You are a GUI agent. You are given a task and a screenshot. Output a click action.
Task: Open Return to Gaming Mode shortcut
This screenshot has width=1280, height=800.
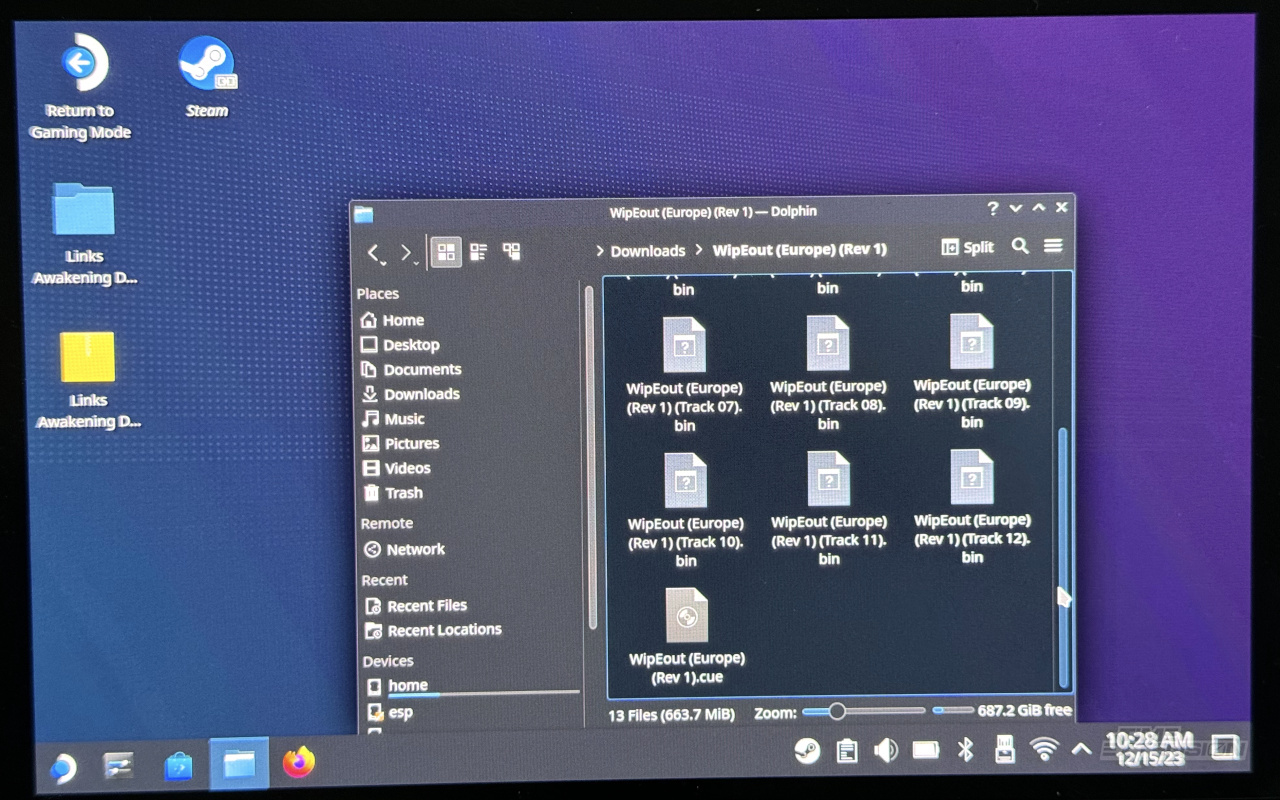pyautogui.click(x=80, y=88)
